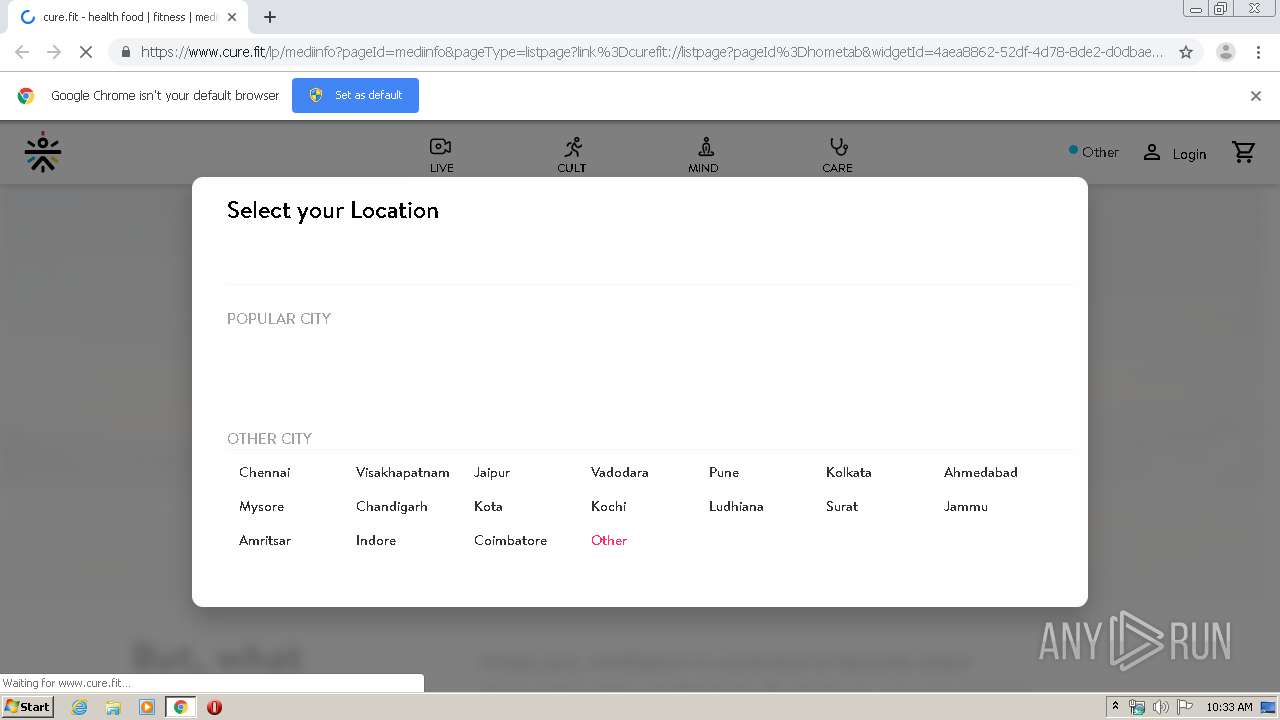
Task: Choose Vadodara as location
Action: tap(619, 472)
